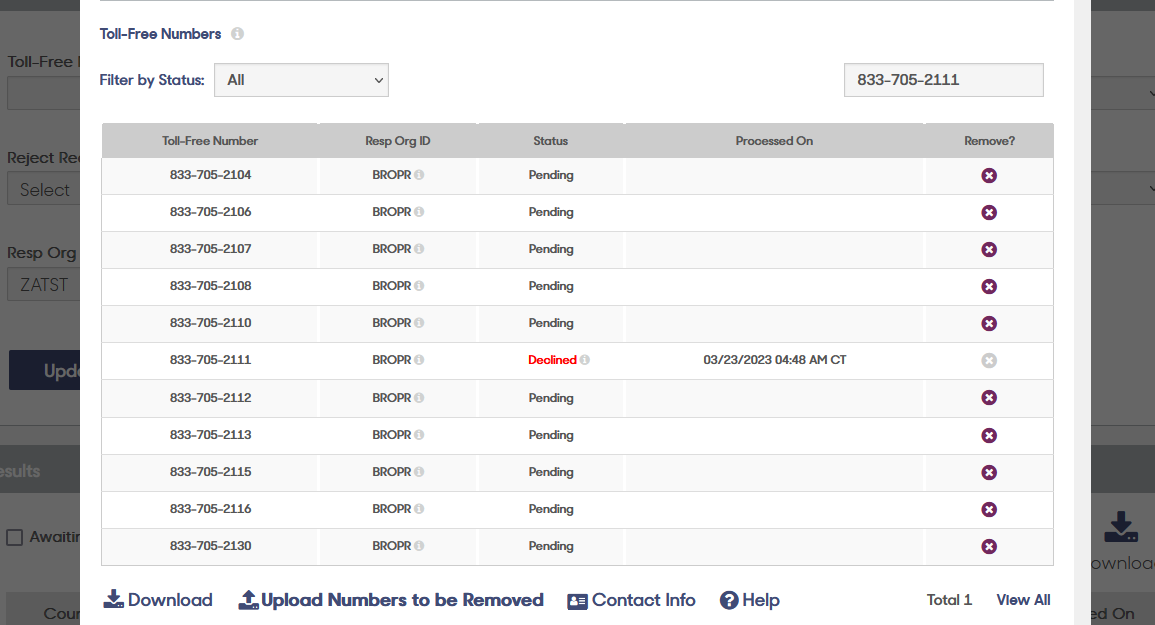Image resolution: width=1155 pixels, height=625 pixels.
Task: Sort by Status column header
Action: tap(551, 141)
